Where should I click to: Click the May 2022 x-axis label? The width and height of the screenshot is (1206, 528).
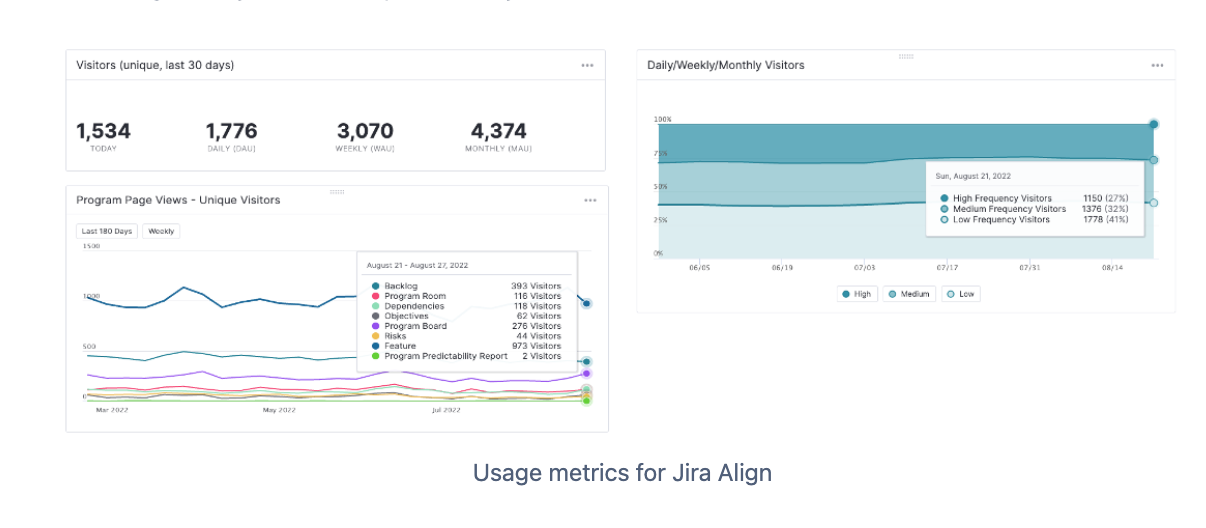tap(279, 409)
